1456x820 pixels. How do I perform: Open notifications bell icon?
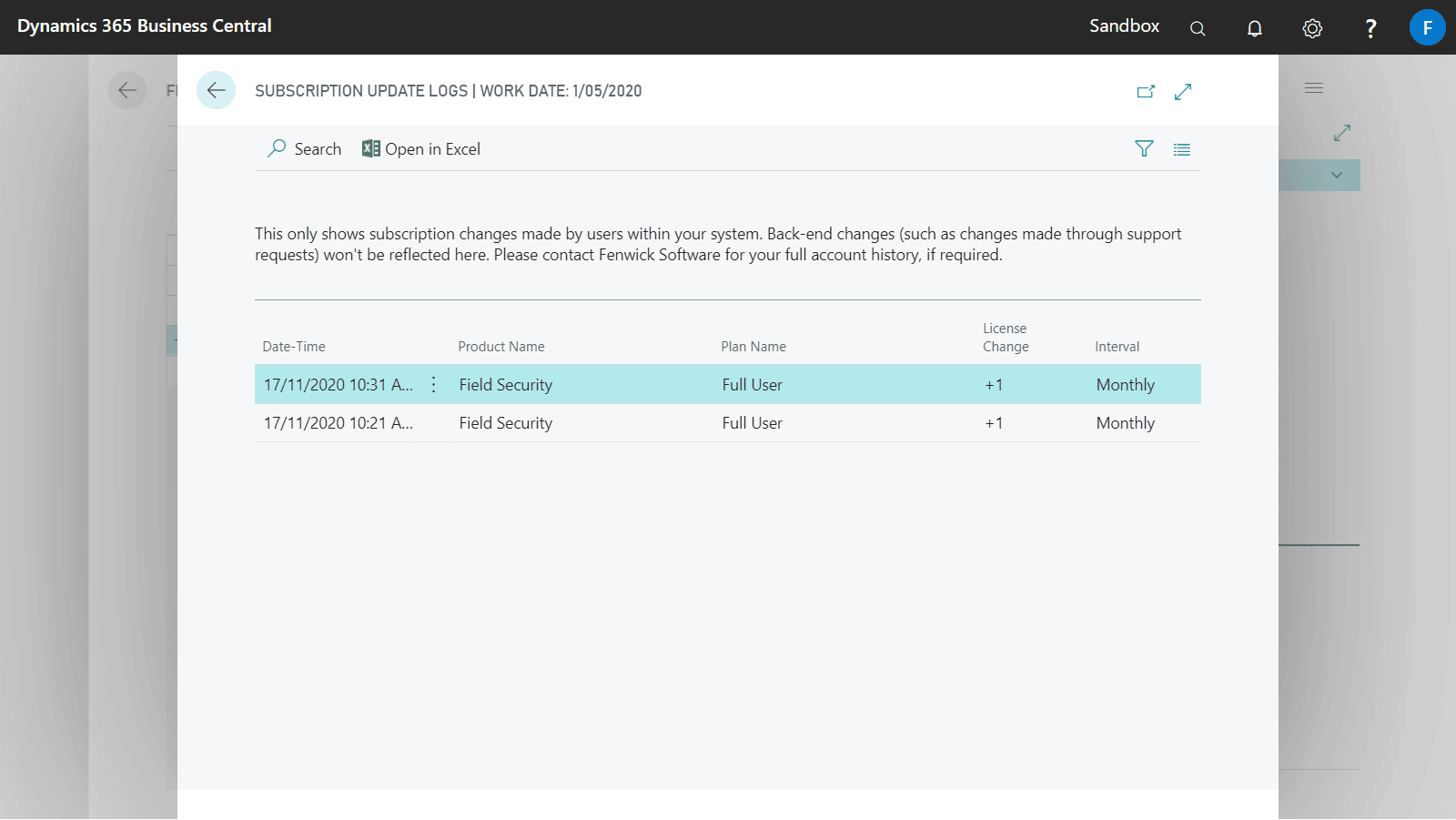[1255, 28]
